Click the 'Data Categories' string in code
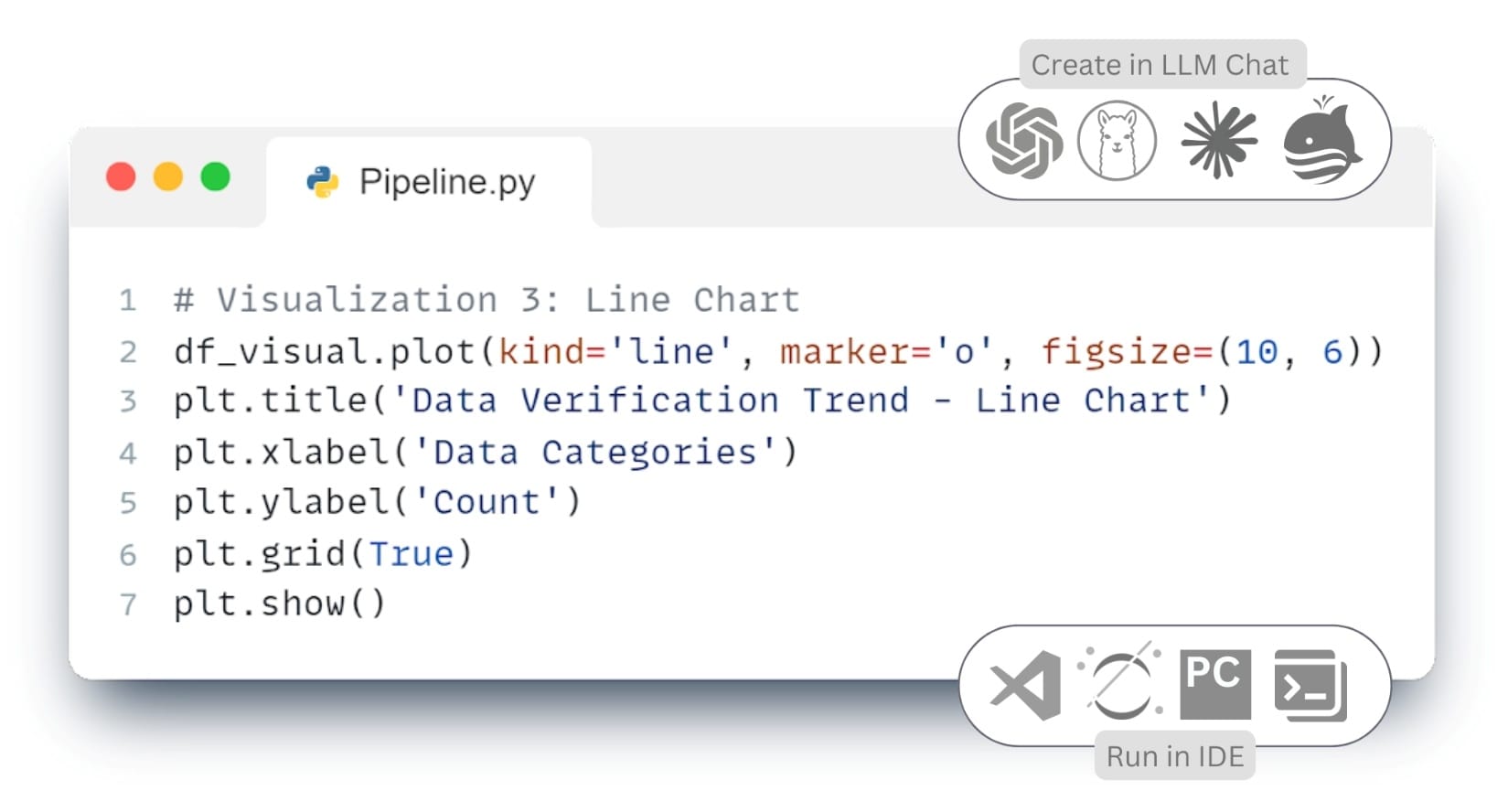This screenshot has width=1508, height=812. pos(595,453)
